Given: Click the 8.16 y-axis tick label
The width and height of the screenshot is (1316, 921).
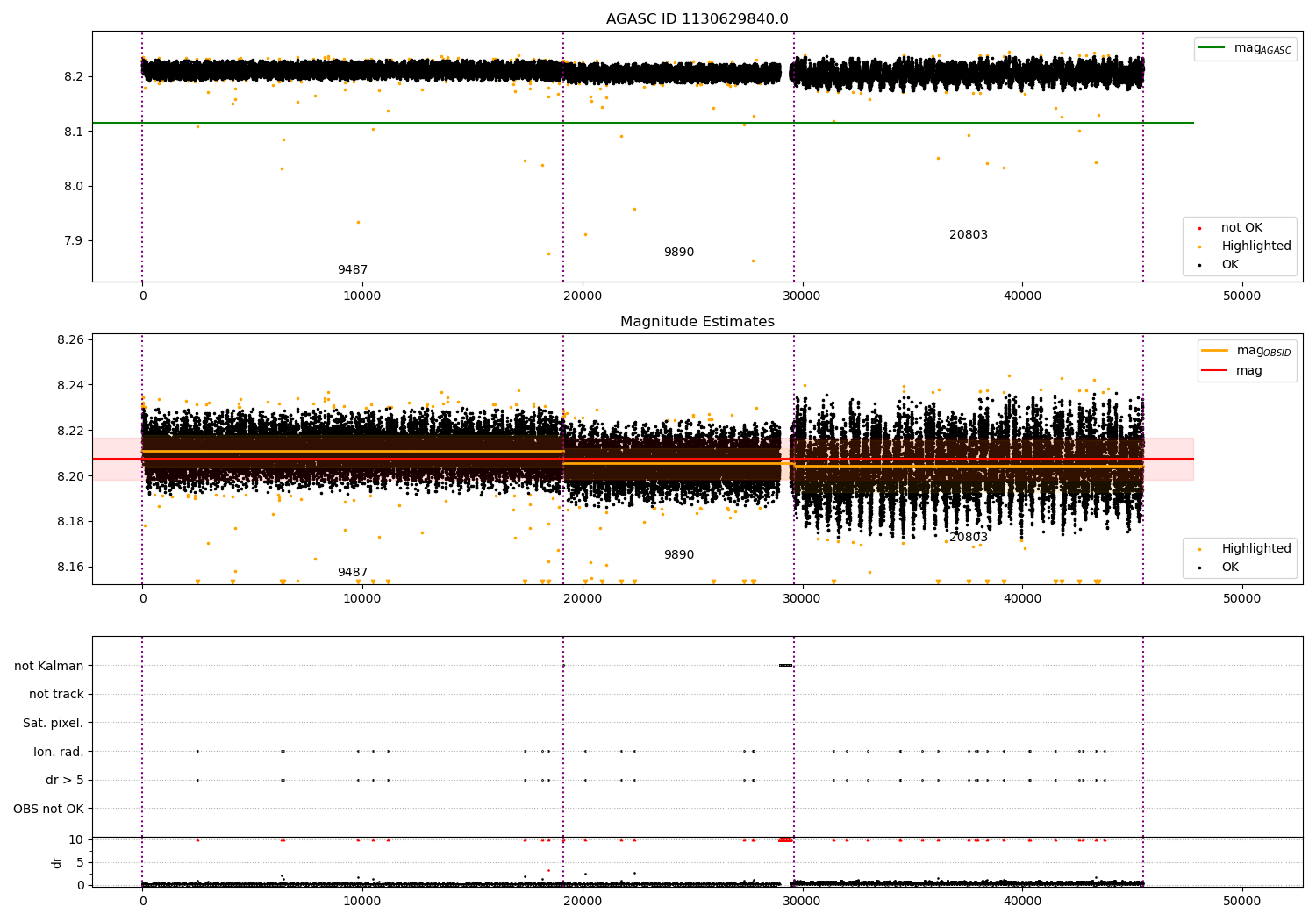Looking at the screenshot, I should pos(70,568).
